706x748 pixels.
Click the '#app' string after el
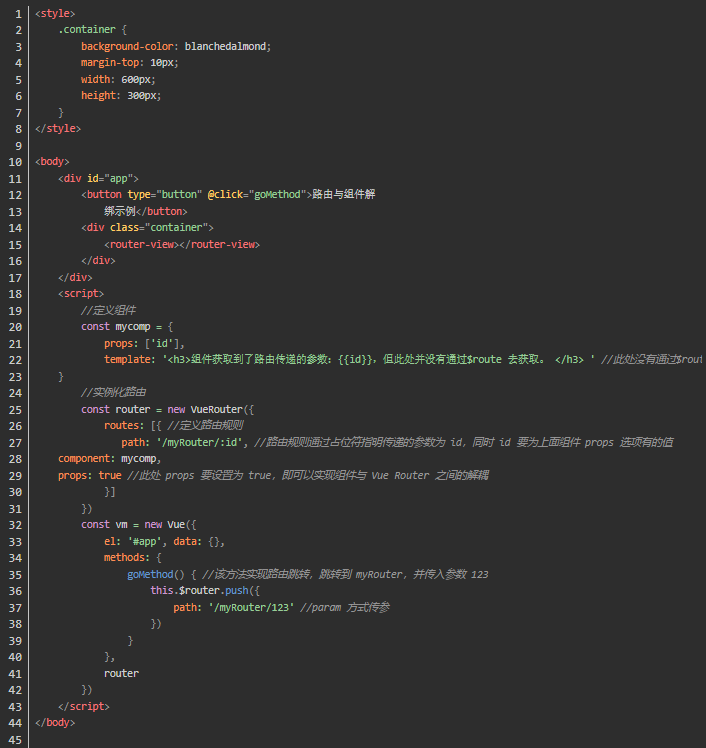(145, 541)
